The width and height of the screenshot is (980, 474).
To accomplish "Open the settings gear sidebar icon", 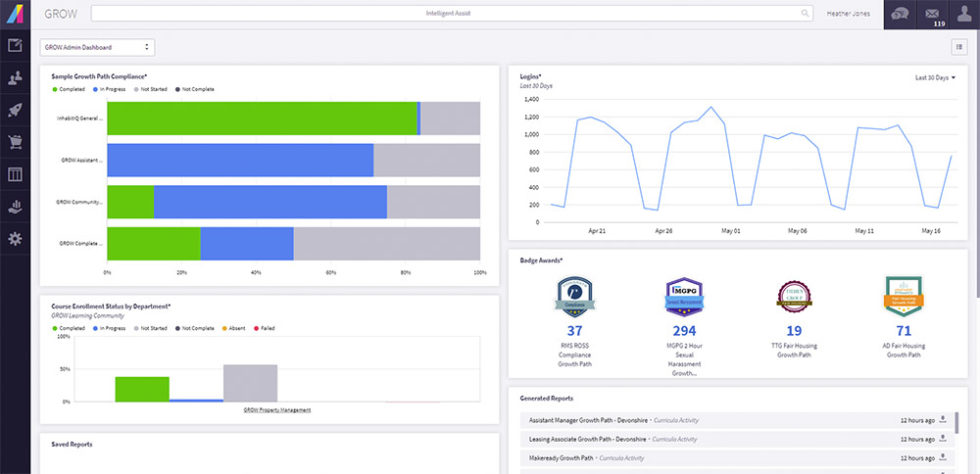I will click(15, 239).
